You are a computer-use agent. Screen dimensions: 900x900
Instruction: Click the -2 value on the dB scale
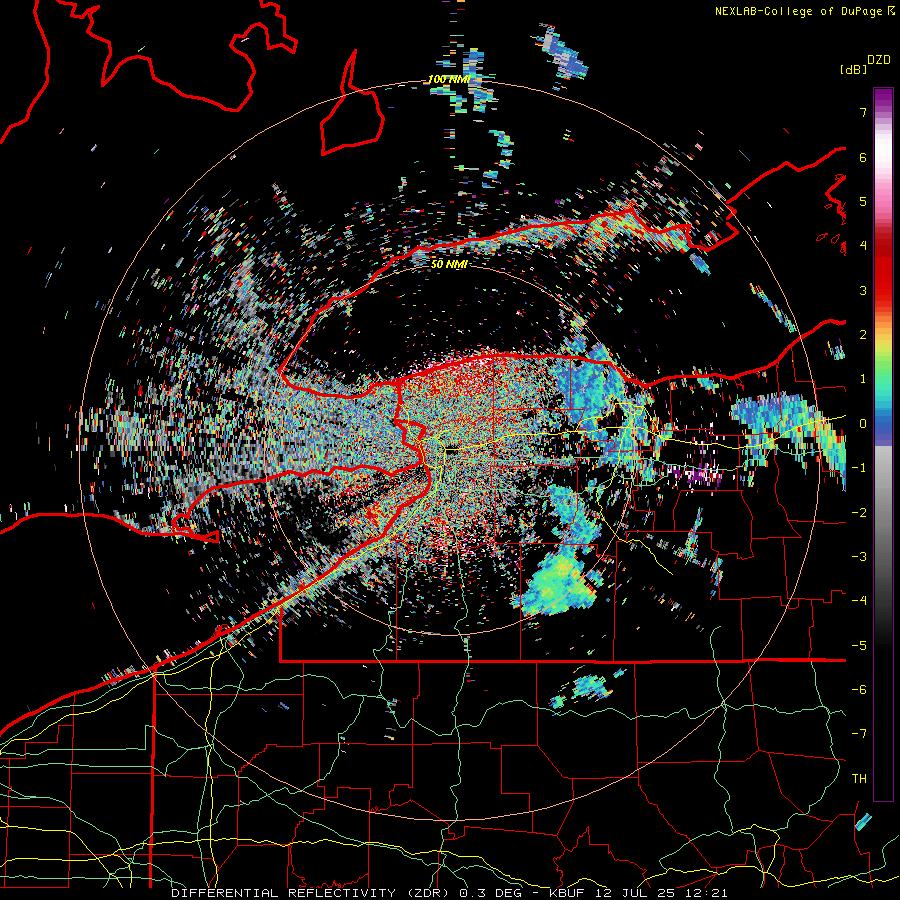(859, 513)
